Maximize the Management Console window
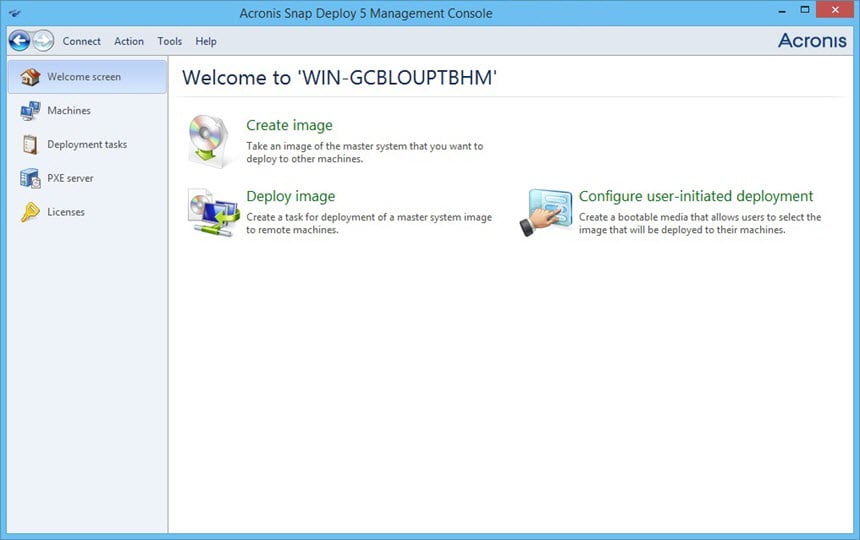860x540 pixels. 805,10
